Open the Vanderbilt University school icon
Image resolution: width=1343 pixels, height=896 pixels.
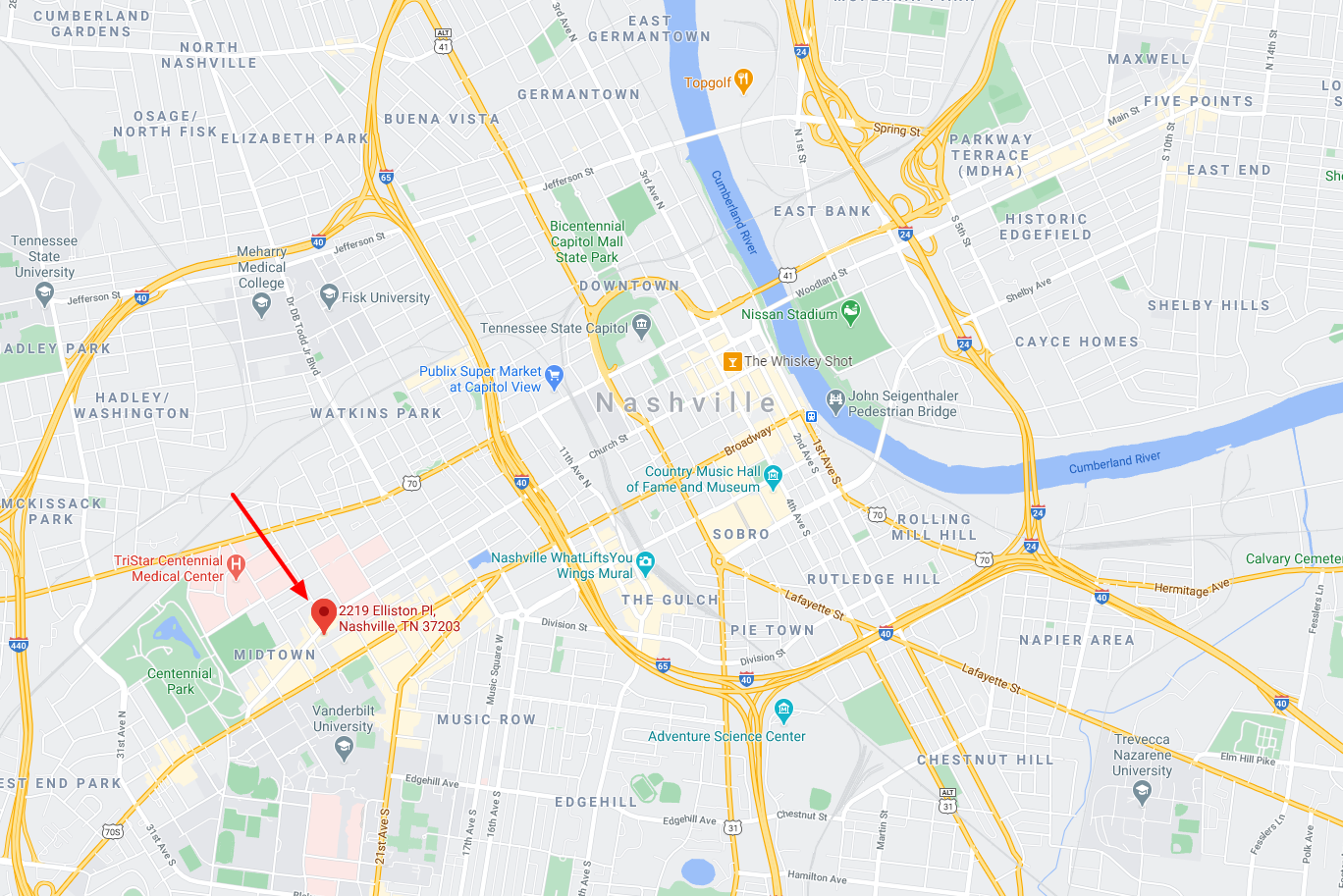344,748
